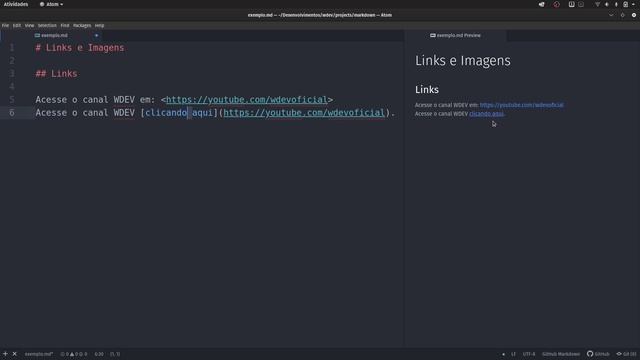Screen dimensions: 640x360
Task: Change the UTF-8 file encoding
Action: click(529, 354)
